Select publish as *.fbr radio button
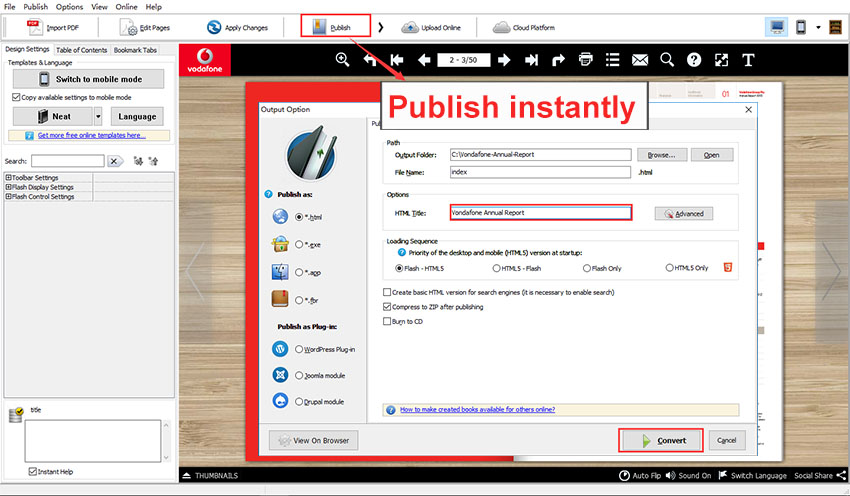This screenshot has width=850, height=496. tap(299, 300)
